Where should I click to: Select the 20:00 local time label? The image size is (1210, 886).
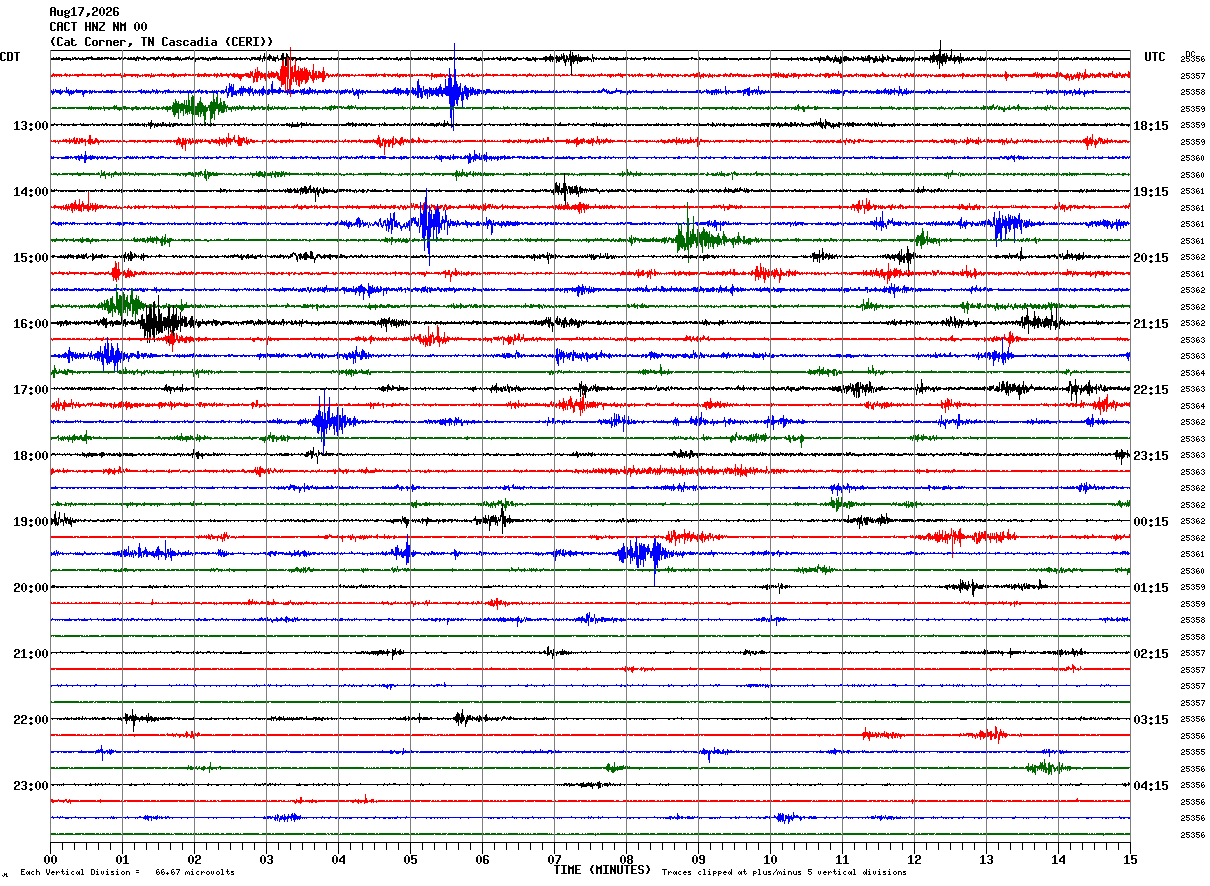31,588
